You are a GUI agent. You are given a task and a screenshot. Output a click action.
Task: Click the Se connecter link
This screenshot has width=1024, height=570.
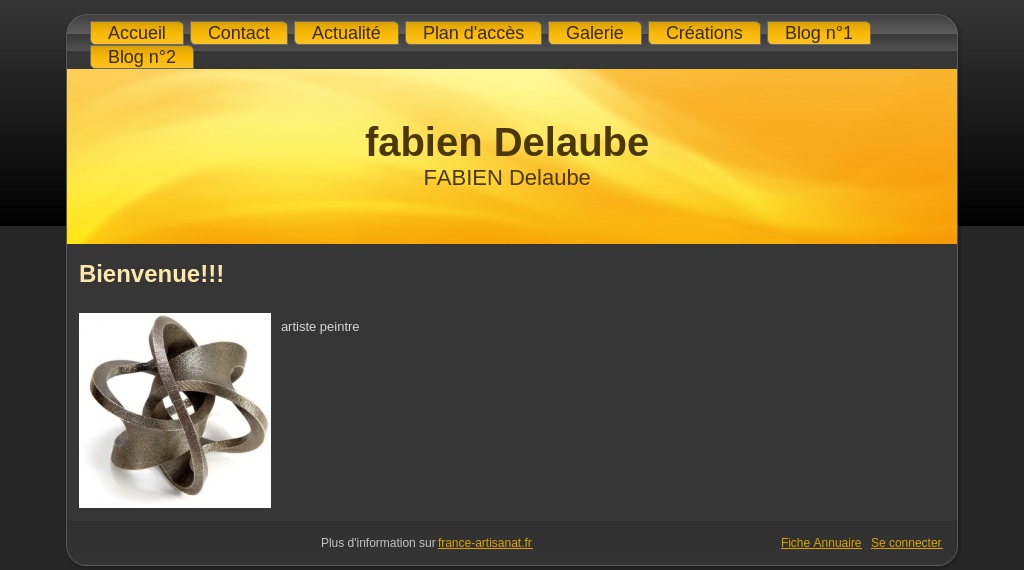point(906,543)
